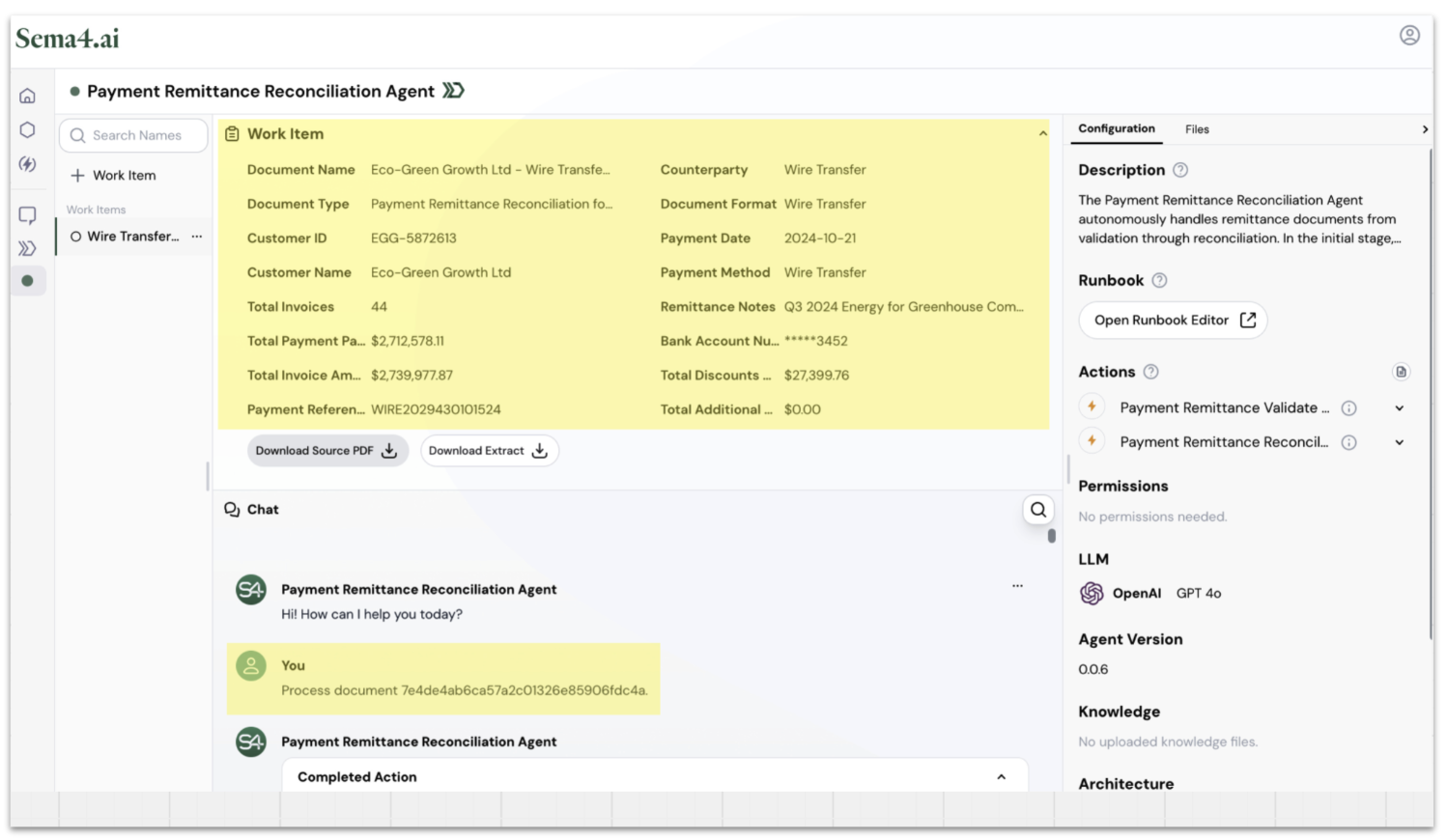
Task: Click the 'Process document' user message
Action: (x=465, y=690)
